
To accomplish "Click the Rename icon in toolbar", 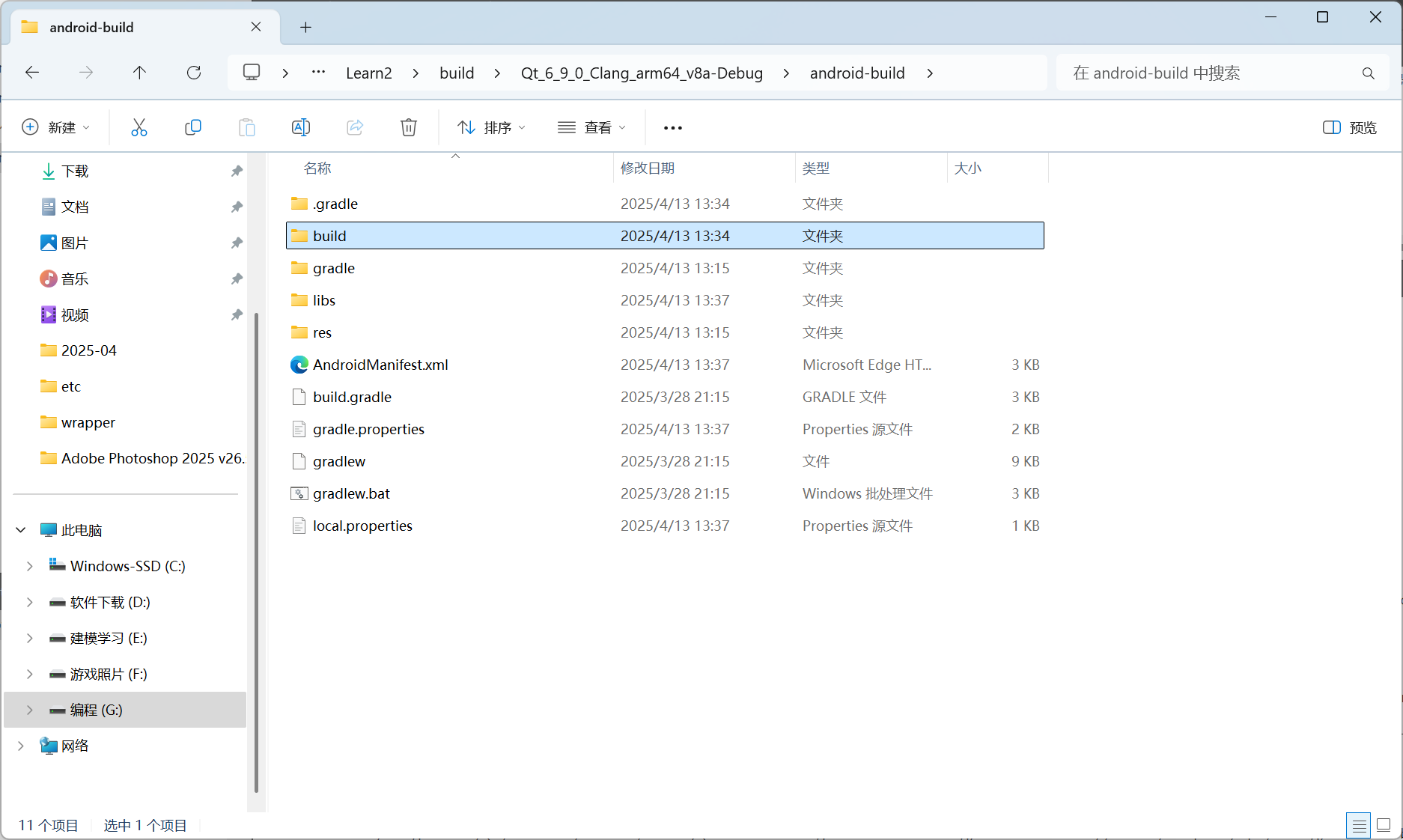I will tap(301, 127).
